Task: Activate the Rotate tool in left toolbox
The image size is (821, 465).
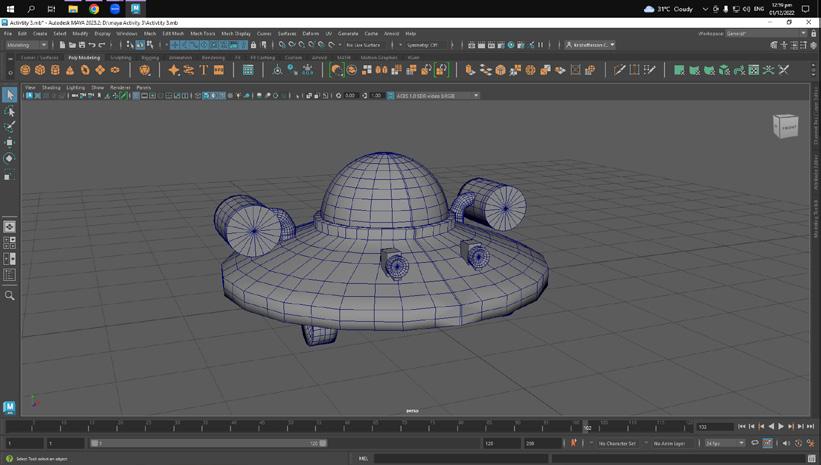Action: coord(10,158)
